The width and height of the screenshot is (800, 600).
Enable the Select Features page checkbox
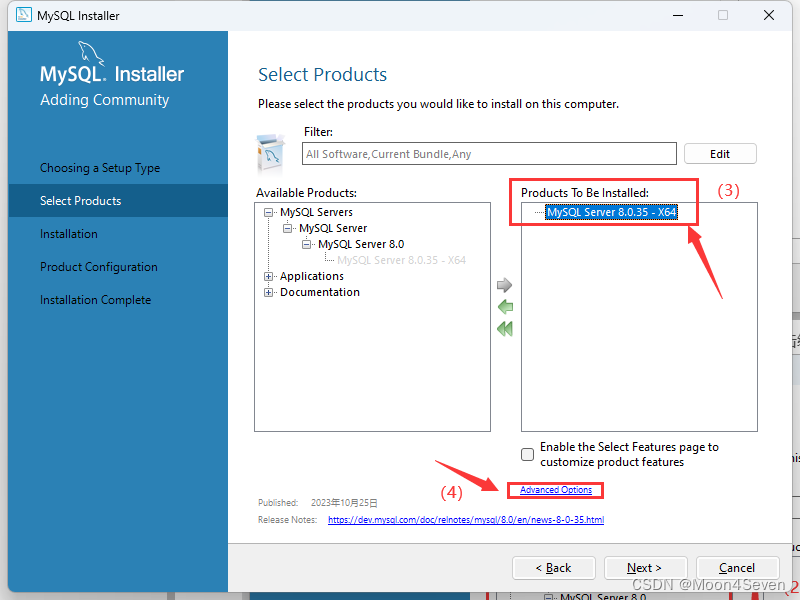[x=527, y=454]
